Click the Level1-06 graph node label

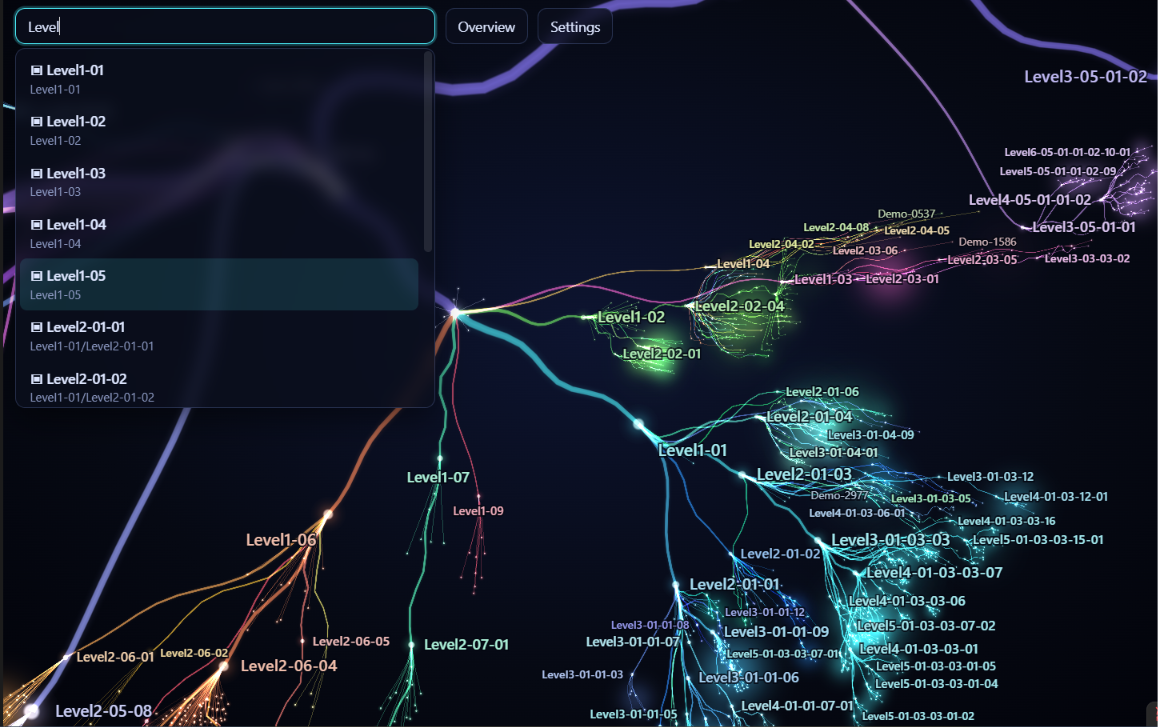[x=281, y=540]
